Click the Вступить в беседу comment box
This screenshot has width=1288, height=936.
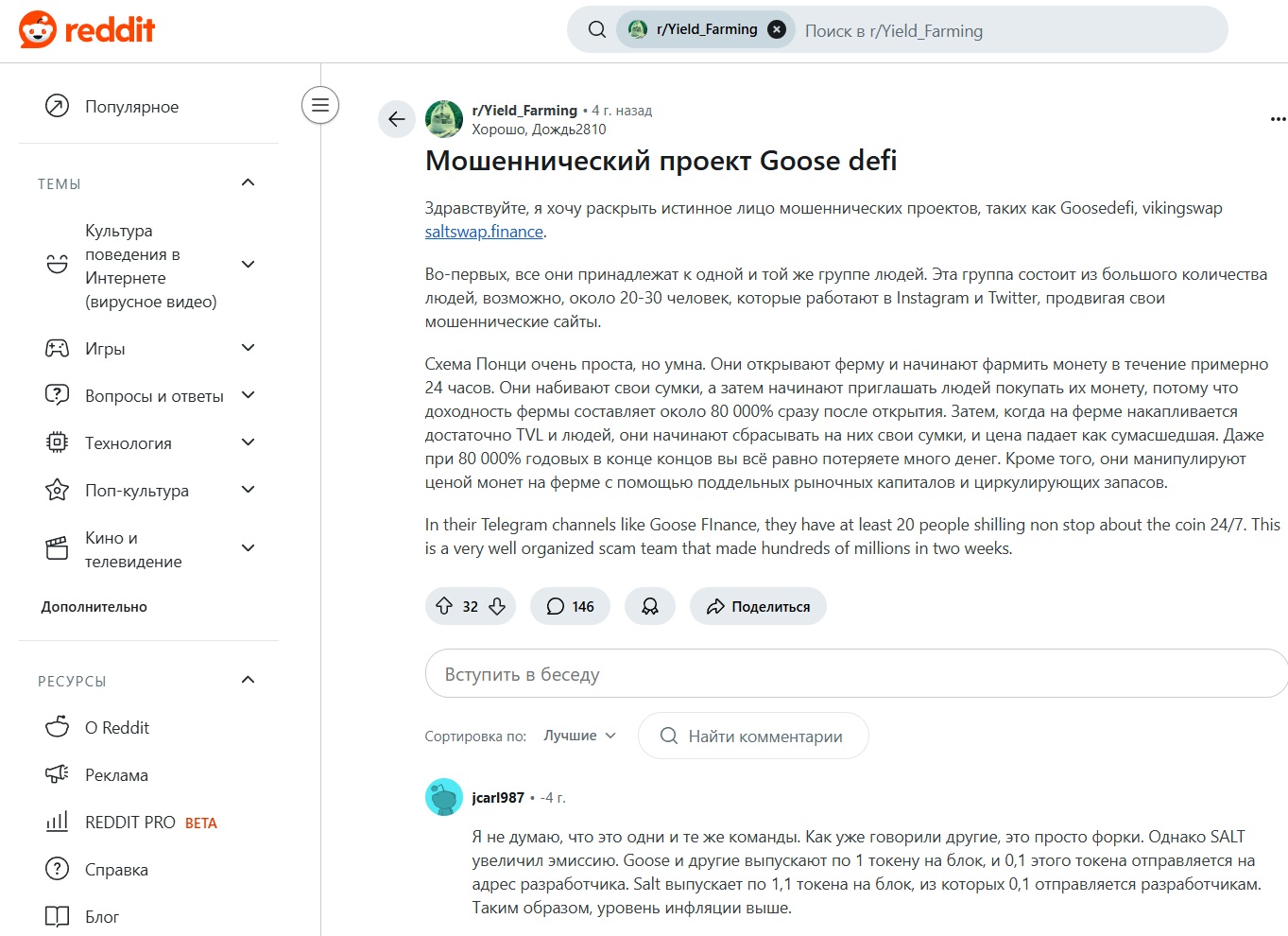tap(856, 674)
